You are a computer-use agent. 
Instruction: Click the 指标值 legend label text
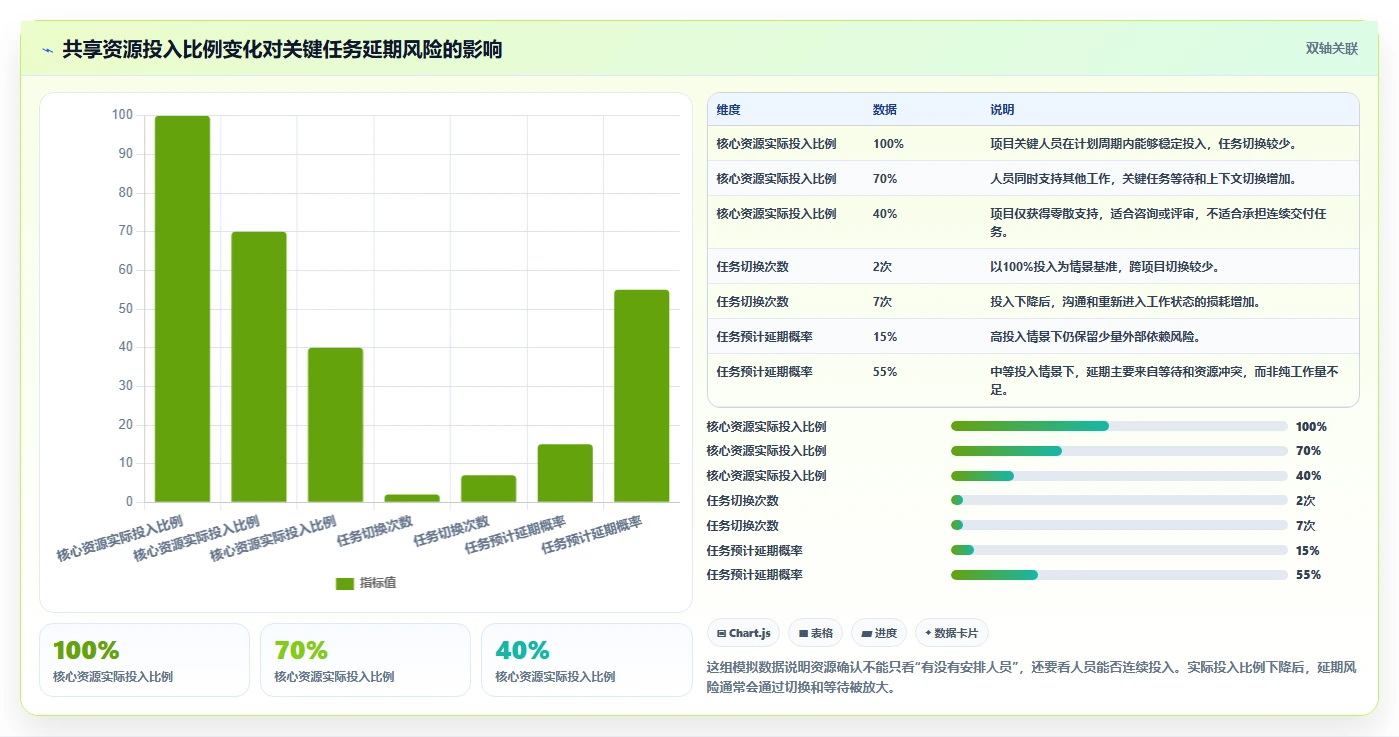tap(378, 583)
